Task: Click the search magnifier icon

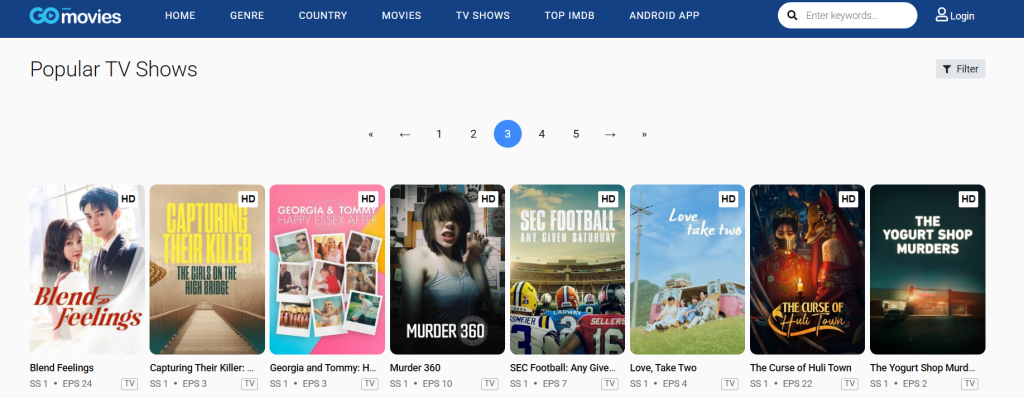Action: click(x=792, y=16)
